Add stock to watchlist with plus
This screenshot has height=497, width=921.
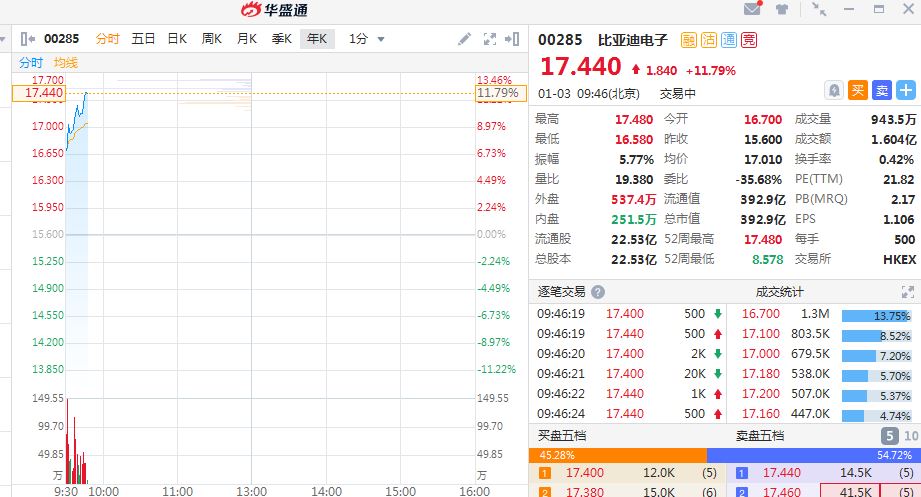[x=904, y=90]
